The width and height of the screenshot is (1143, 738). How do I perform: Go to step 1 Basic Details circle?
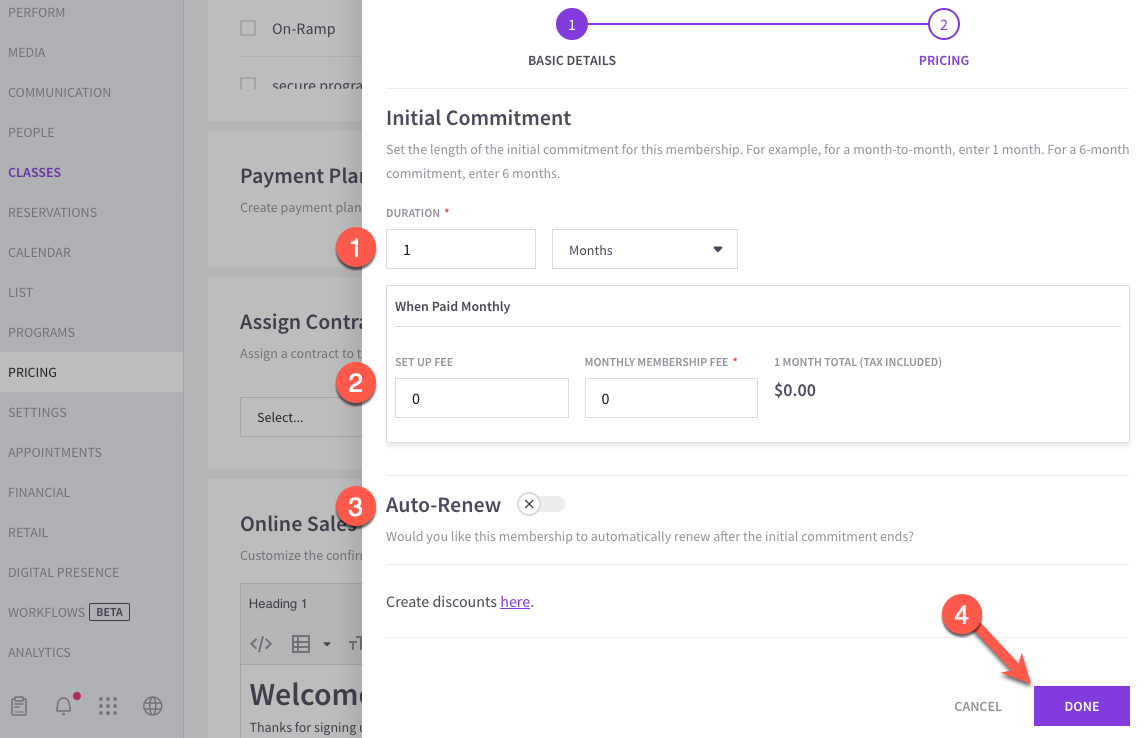pos(572,25)
